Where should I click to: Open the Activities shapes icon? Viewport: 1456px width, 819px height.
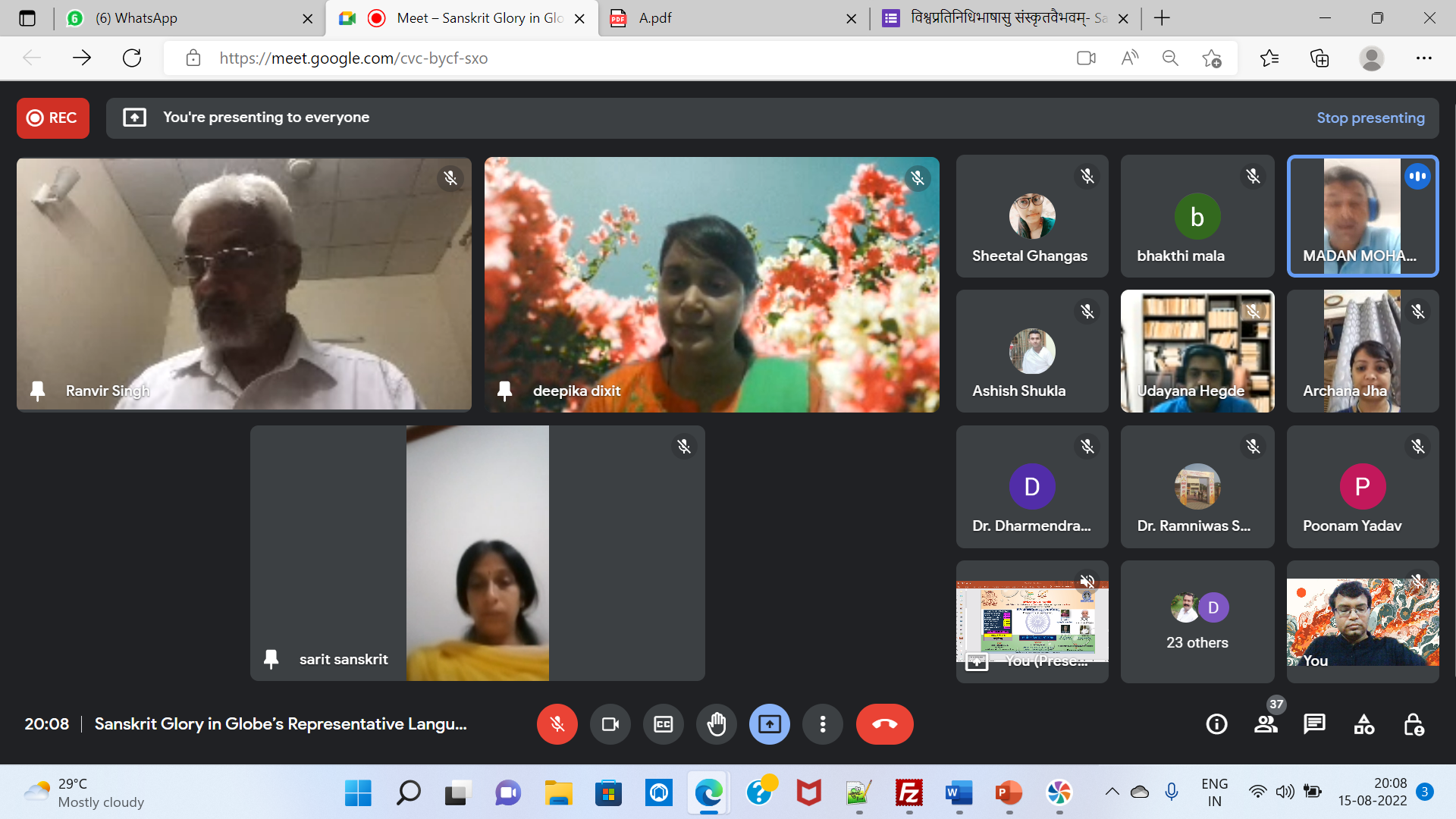(x=1363, y=724)
